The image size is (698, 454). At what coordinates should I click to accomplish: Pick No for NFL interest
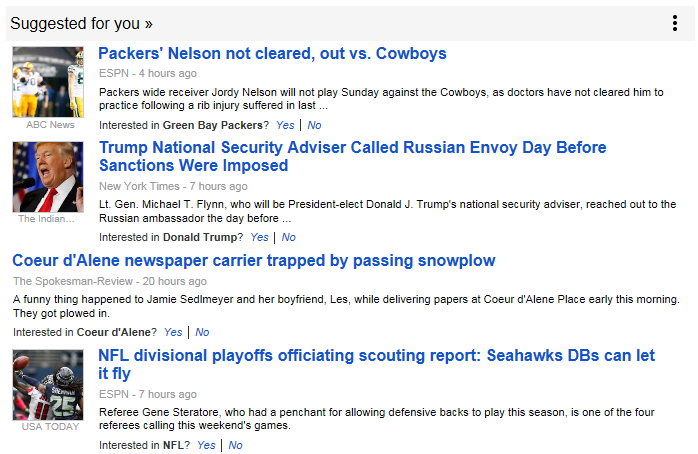tap(235, 445)
